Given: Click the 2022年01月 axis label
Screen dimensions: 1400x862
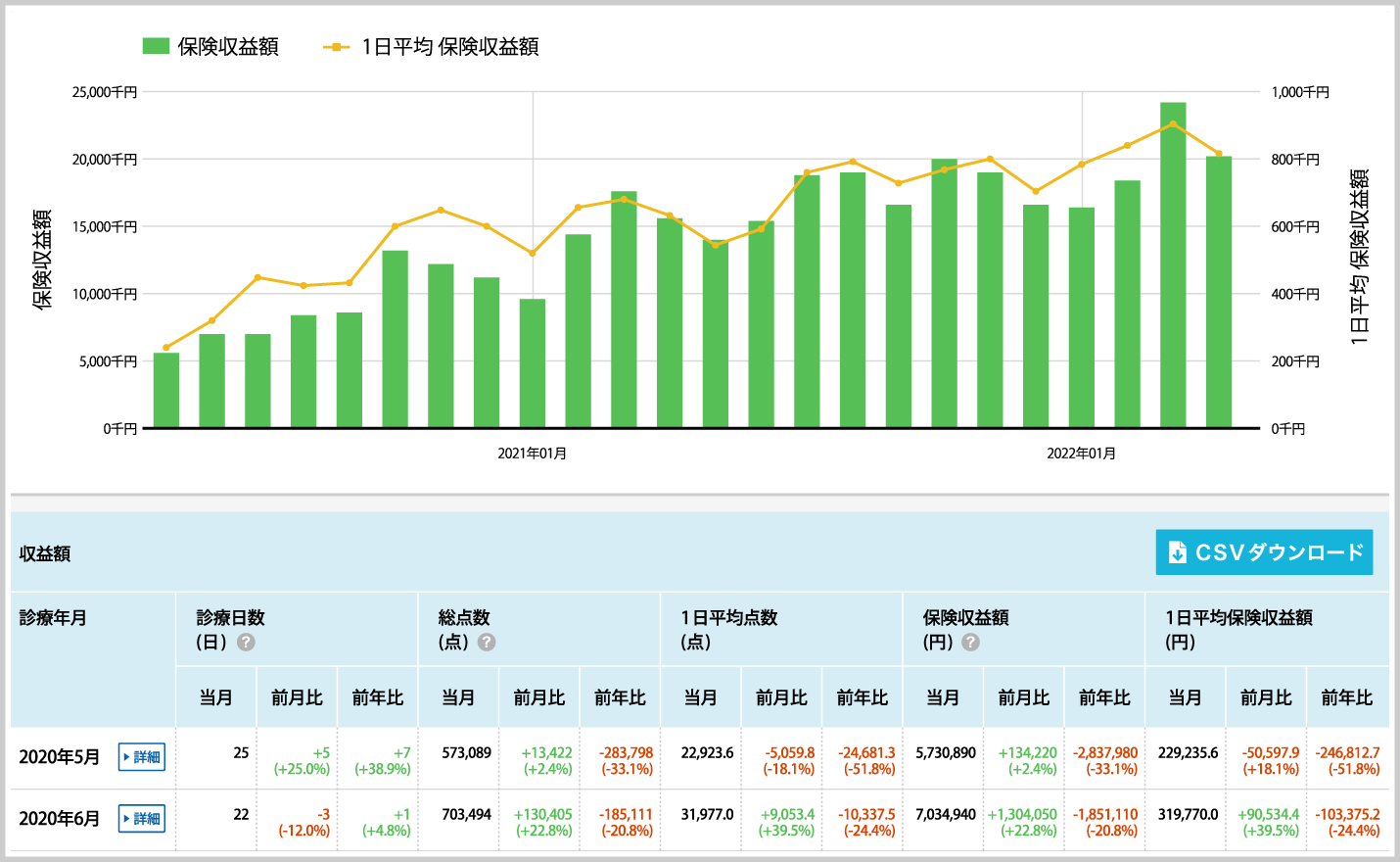Looking at the screenshot, I should pyautogui.click(x=1082, y=454).
